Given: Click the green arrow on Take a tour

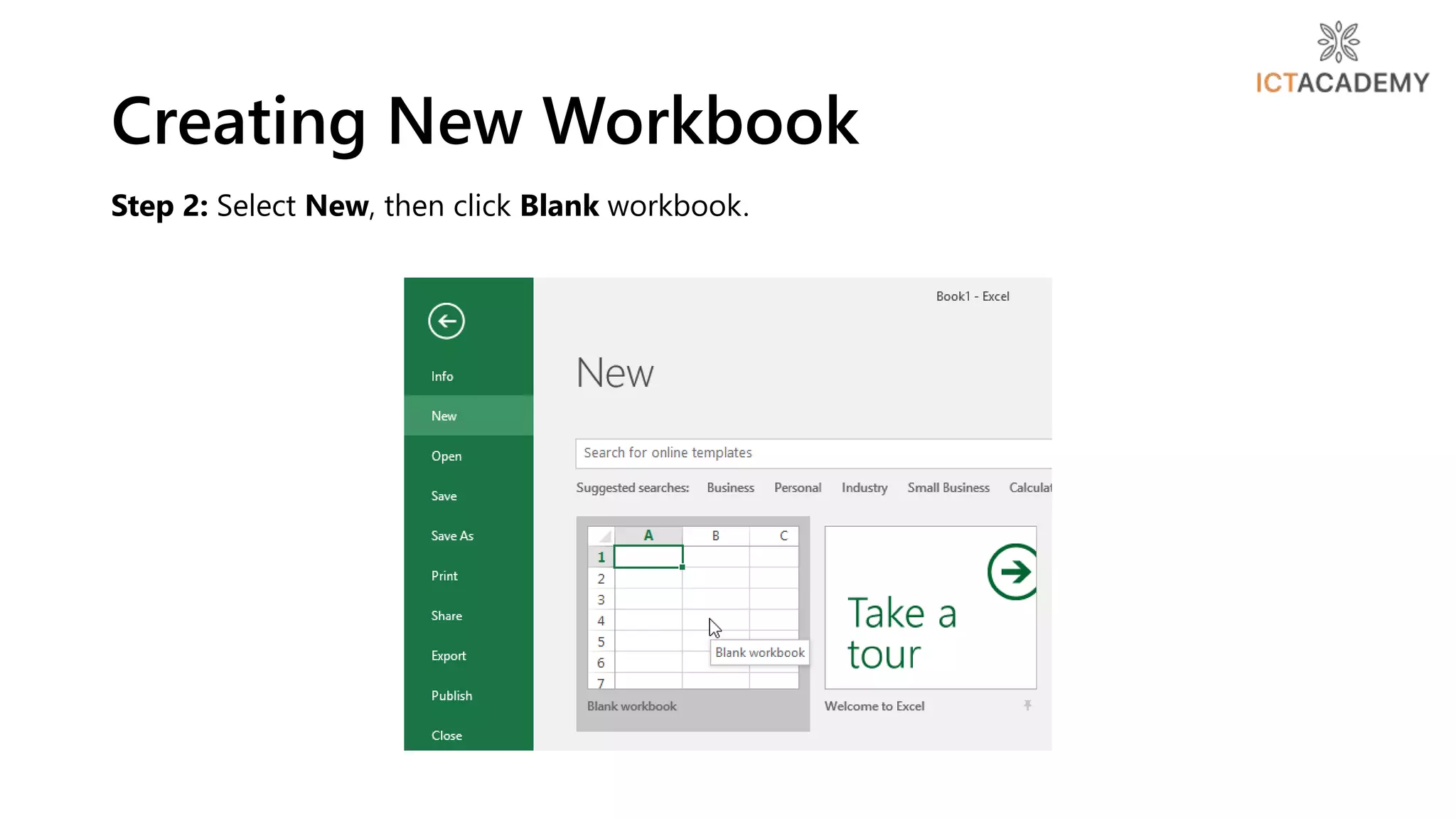Looking at the screenshot, I should pyautogui.click(x=1013, y=572).
